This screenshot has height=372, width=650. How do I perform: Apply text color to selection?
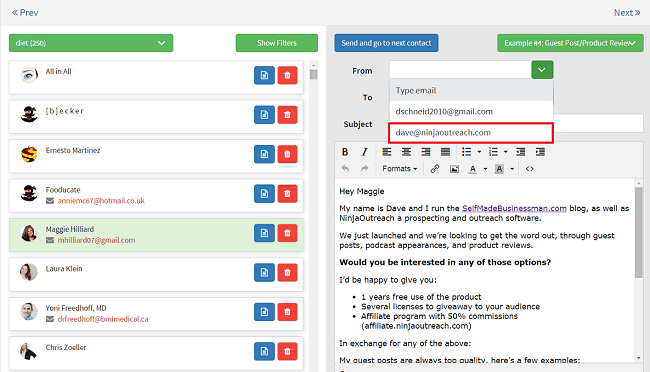point(473,169)
